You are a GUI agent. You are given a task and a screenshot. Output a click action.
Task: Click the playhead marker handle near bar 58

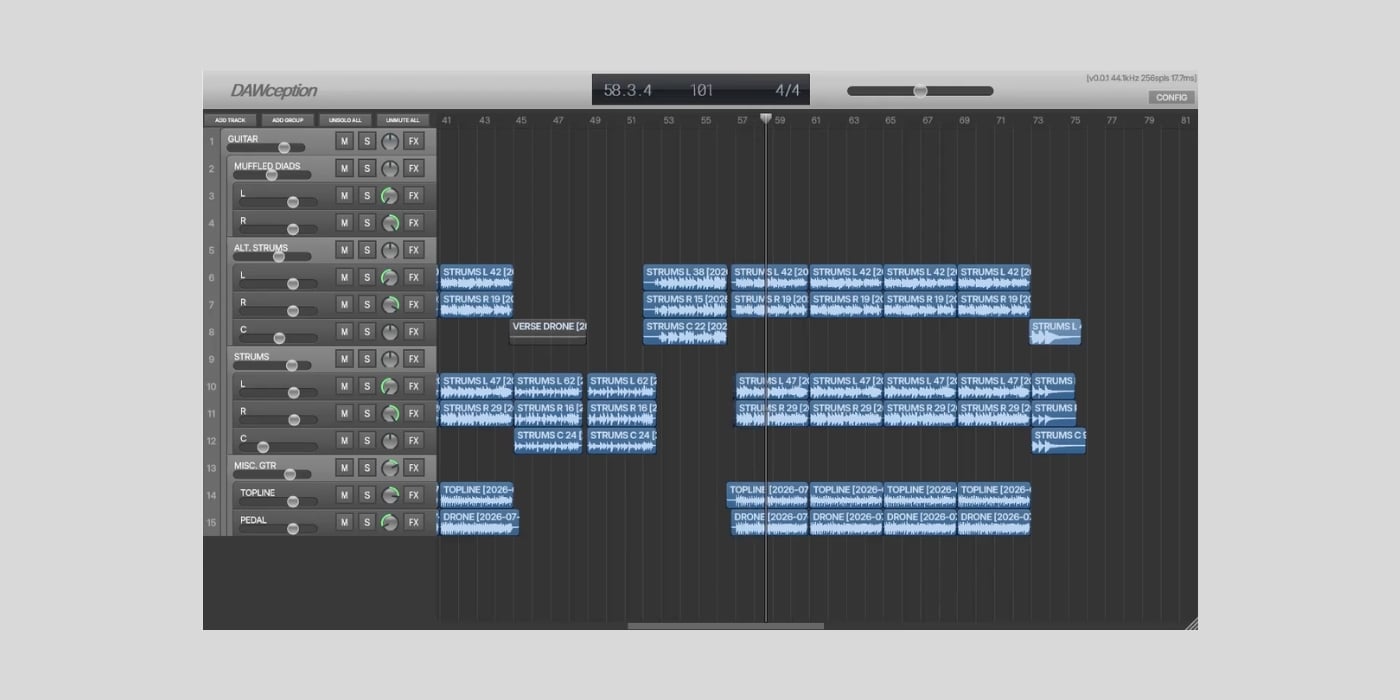tap(766, 118)
